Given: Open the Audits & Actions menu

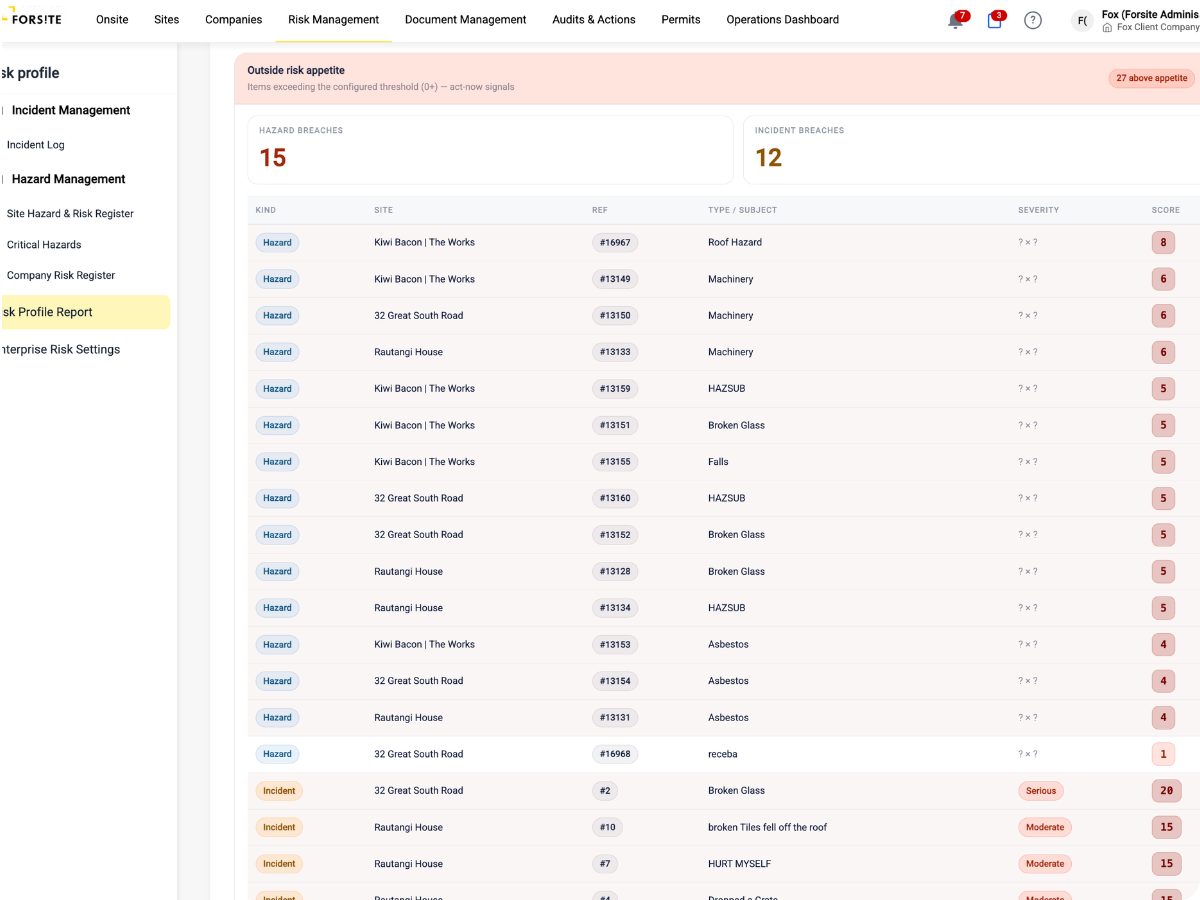Looking at the screenshot, I should (x=594, y=19).
